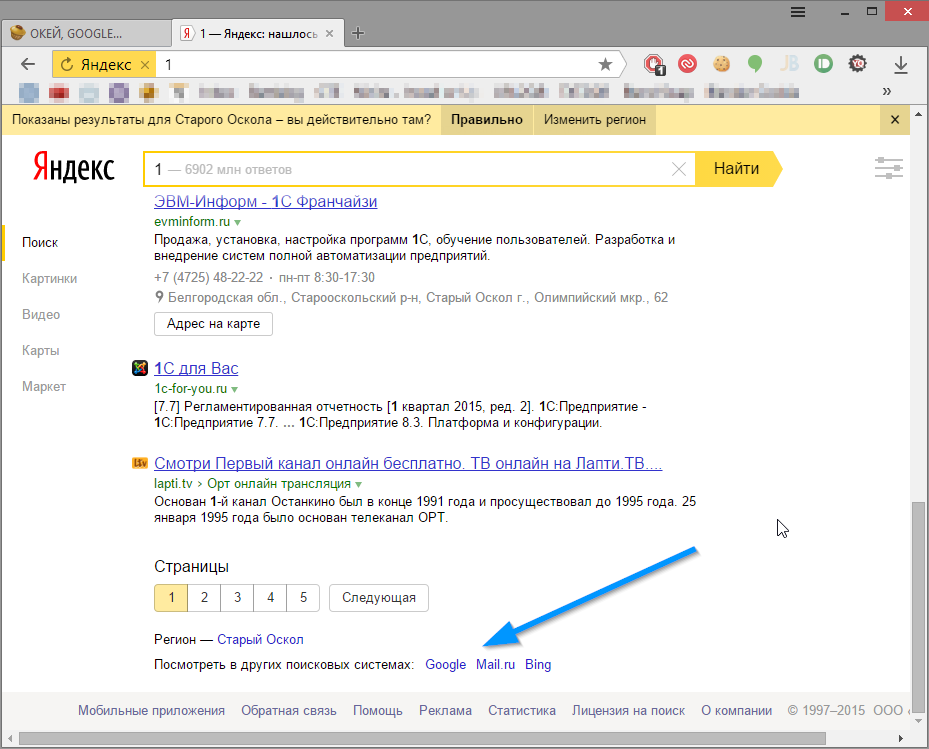Click the yellow Найти button
The width and height of the screenshot is (929, 749).
736,169
